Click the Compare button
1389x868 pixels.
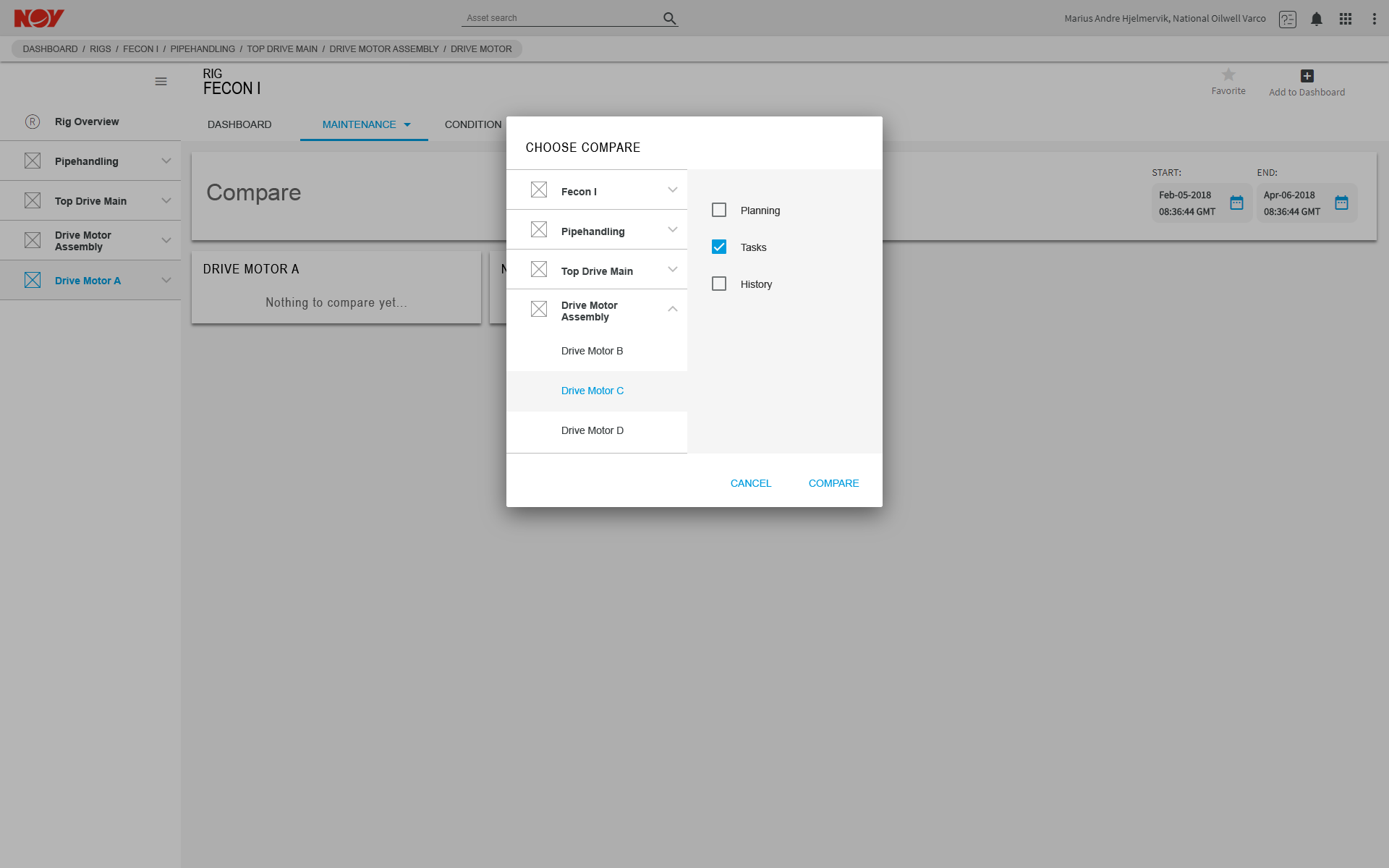(x=833, y=483)
